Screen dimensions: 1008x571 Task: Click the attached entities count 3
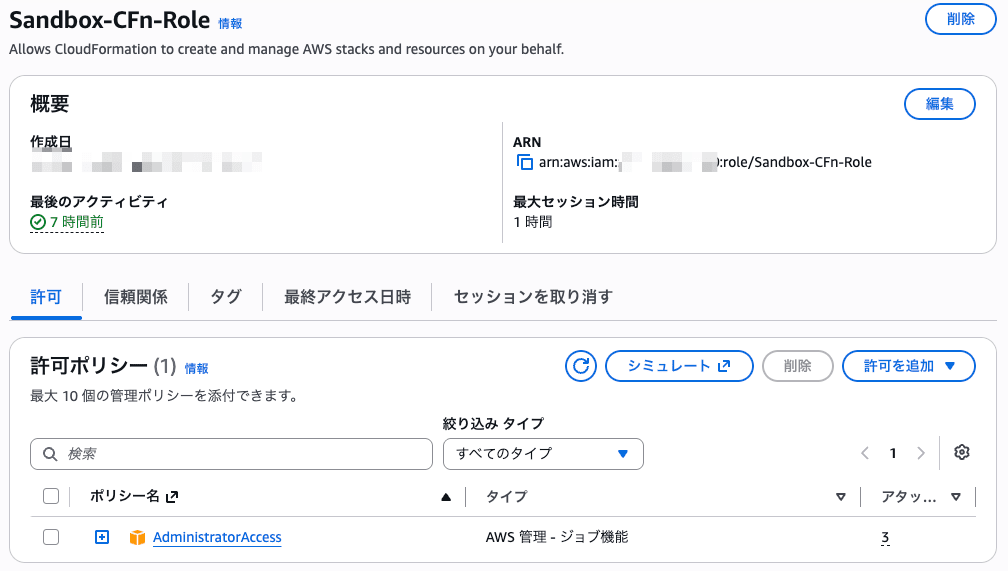pyautogui.click(x=885, y=538)
